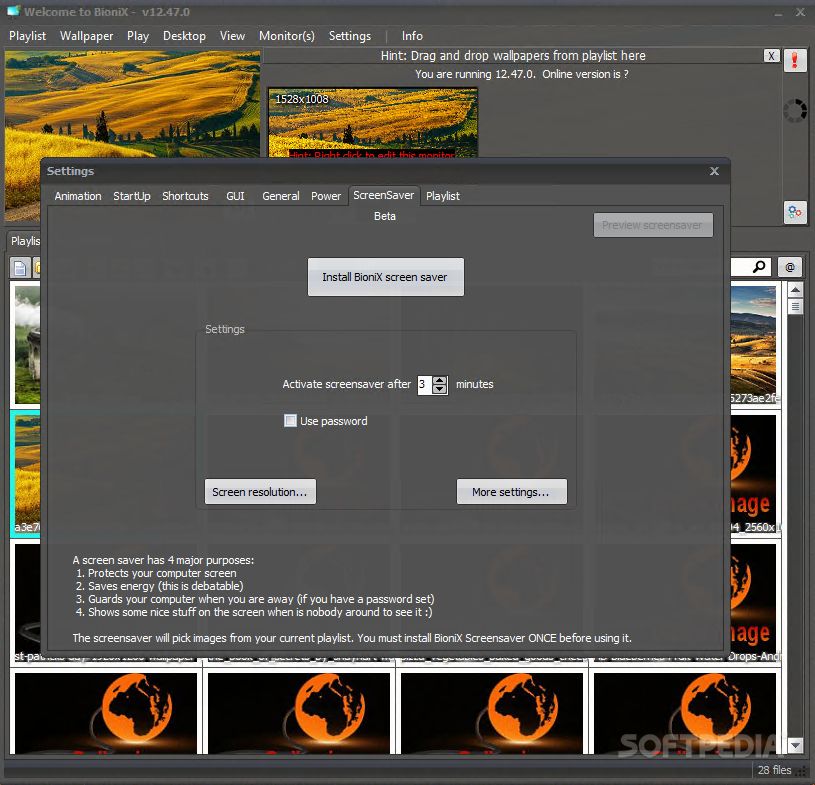Open the Desktop menu
Viewport: 815px width, 785px height.
(184, 36)
